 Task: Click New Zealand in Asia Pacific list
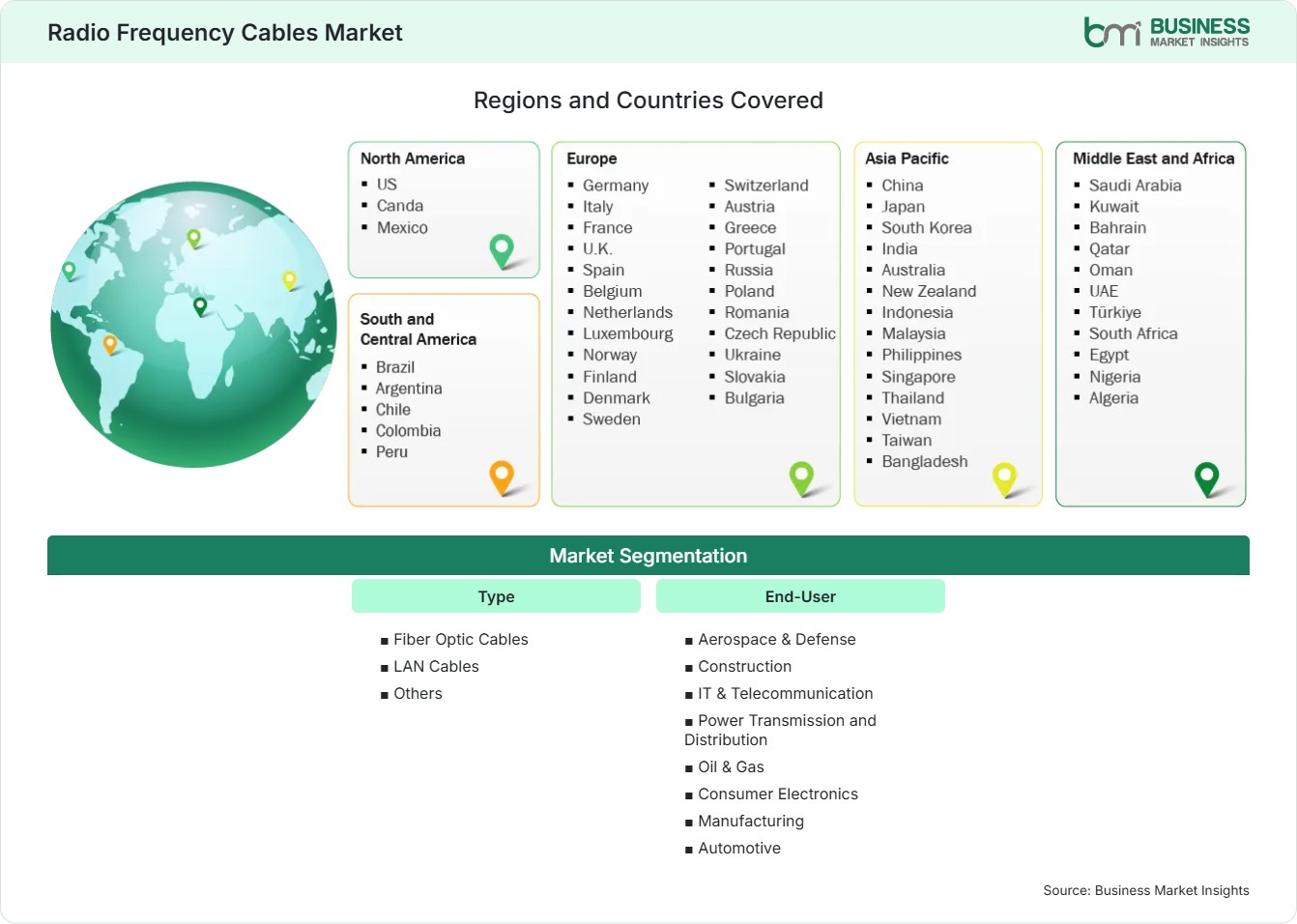pyautogui.click(x=929, y=291)
